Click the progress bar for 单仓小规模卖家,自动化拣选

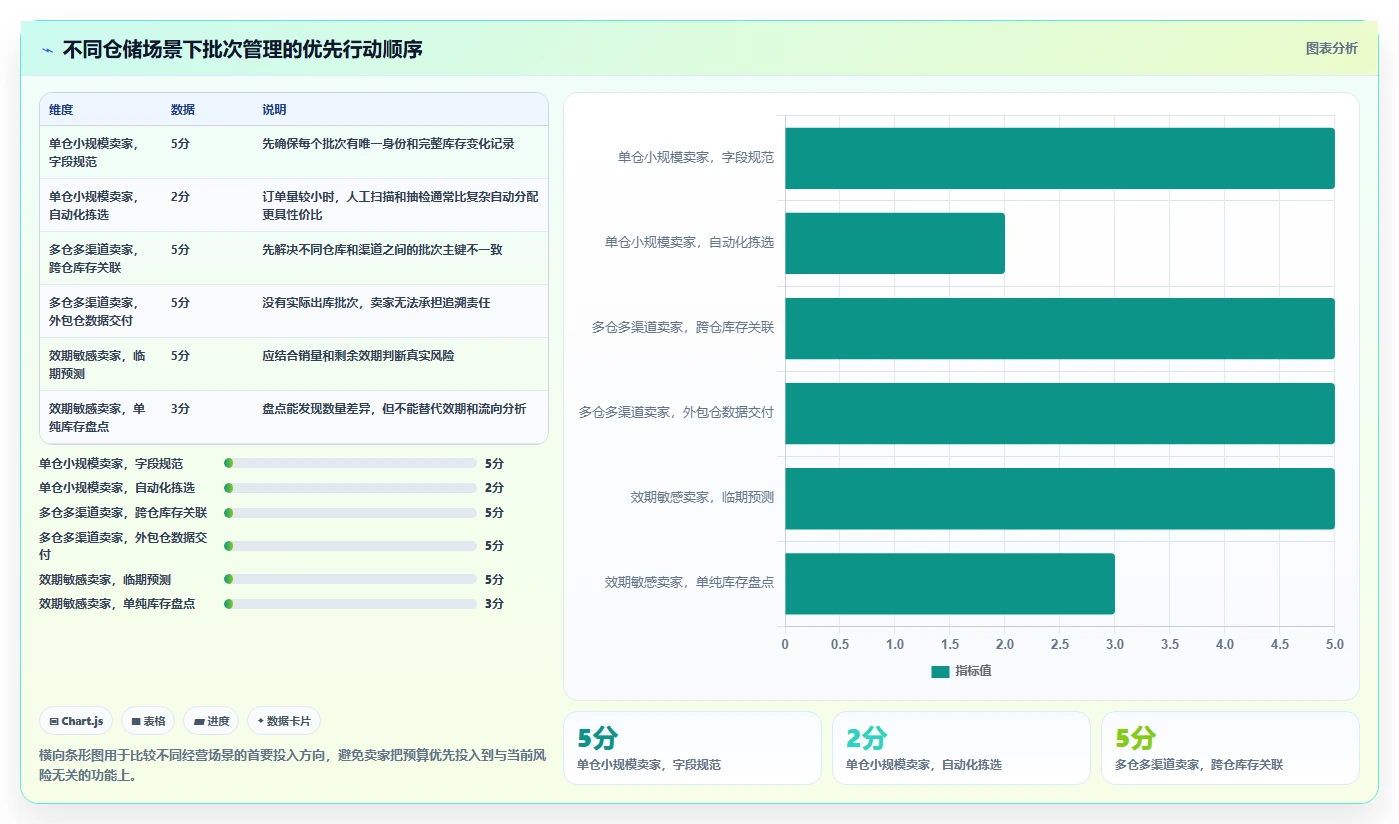click(x=350, y=487)
